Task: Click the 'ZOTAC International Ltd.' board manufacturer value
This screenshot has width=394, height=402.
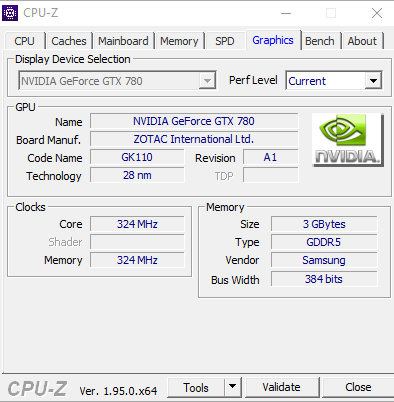Action: point(194,139)
